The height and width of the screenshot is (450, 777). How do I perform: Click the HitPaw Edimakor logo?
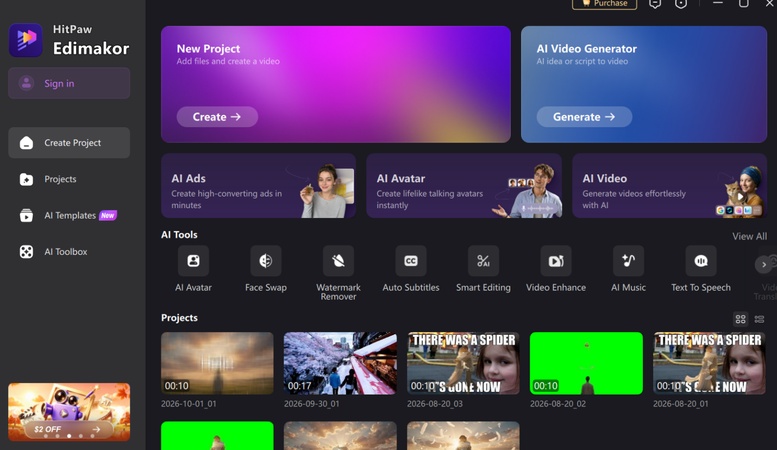click(x=26, y=40)
